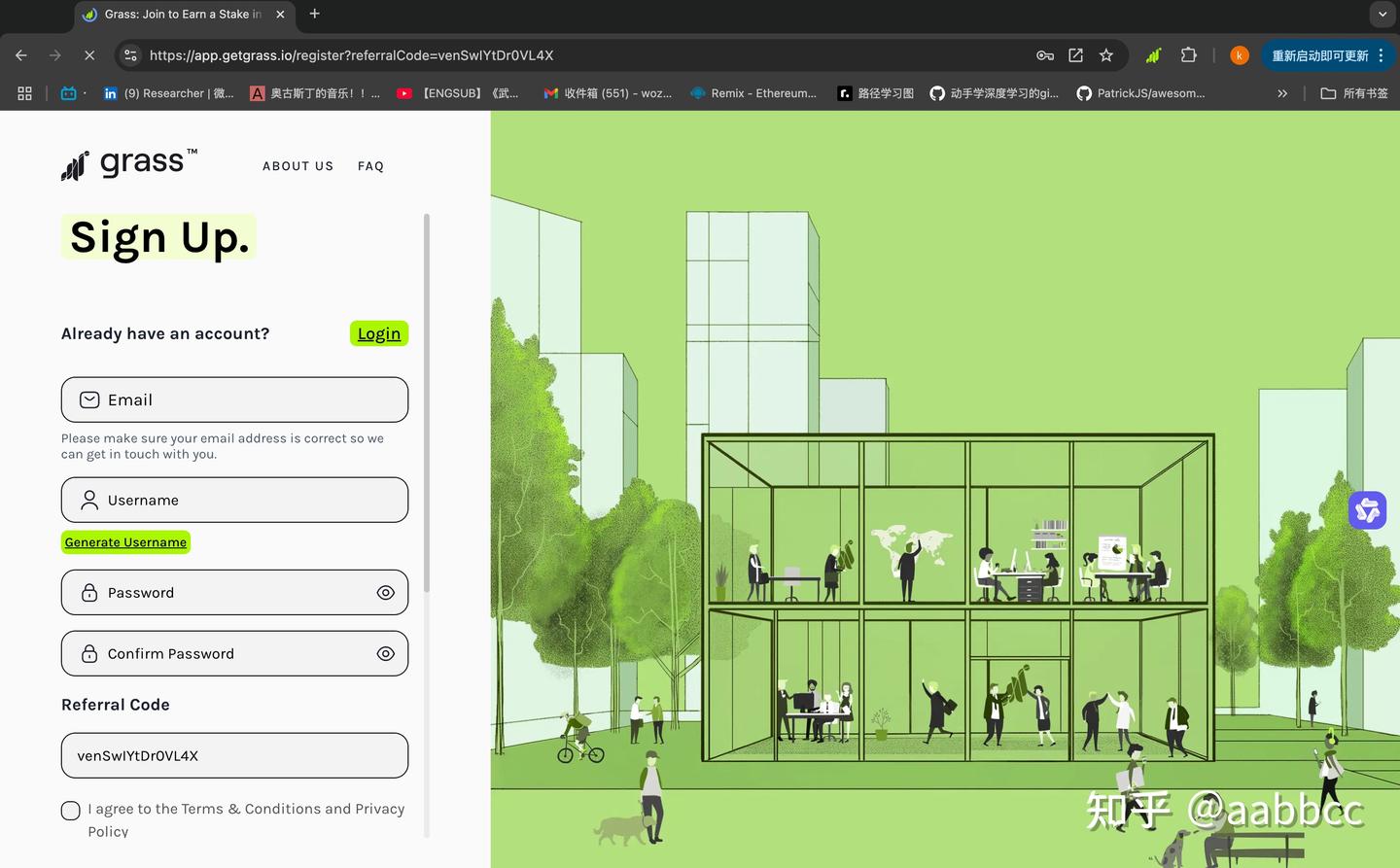Open the 奥古斯丁的音乐 bookmark
Screen dimensions: 1400x868
click(315, 93)
